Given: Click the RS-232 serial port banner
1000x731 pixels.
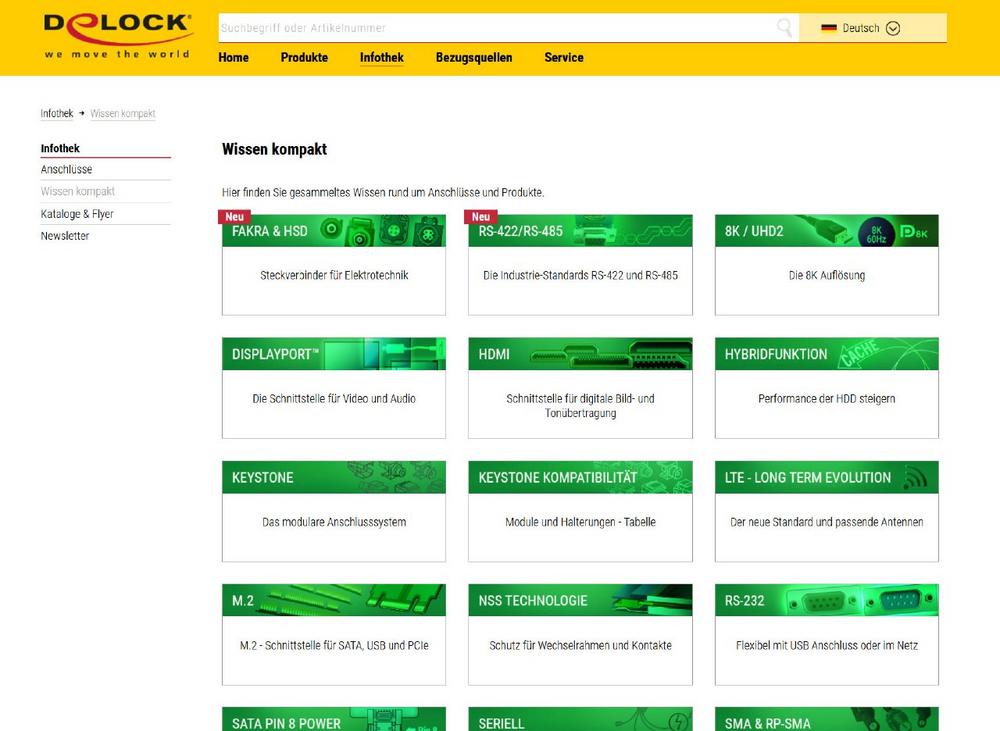Looking at the screenshot, I should [826, 600].
